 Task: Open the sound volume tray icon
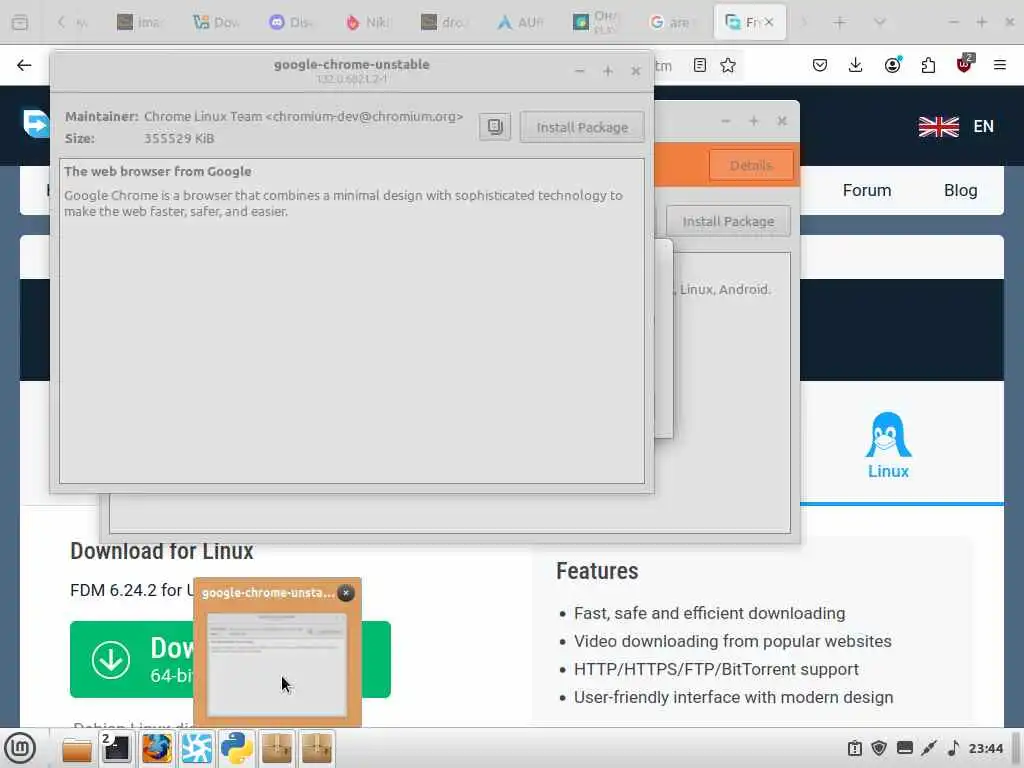tap(953, 748)
